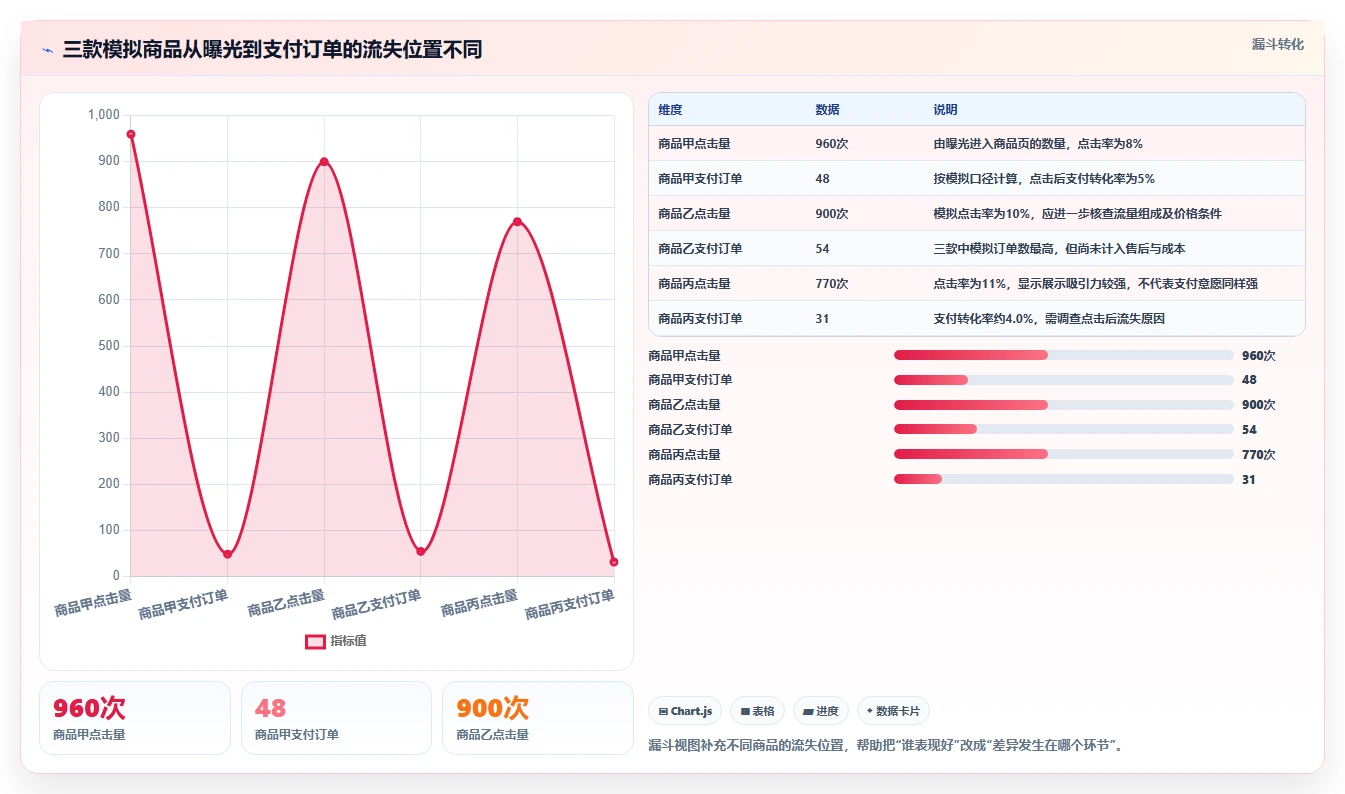Click progress value 31

coord(1249,480)
